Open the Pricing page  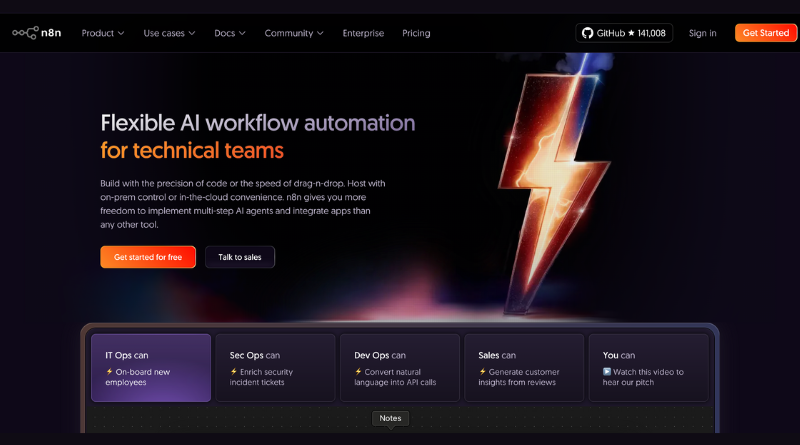click(416, 33)
